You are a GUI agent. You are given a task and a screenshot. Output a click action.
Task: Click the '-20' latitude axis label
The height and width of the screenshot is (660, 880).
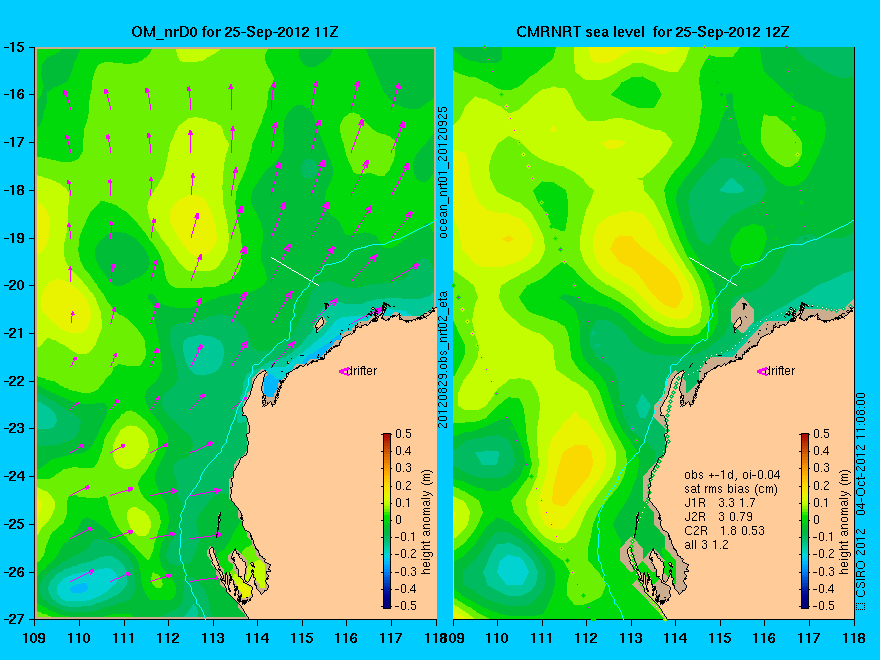click(x=14, y=285)
